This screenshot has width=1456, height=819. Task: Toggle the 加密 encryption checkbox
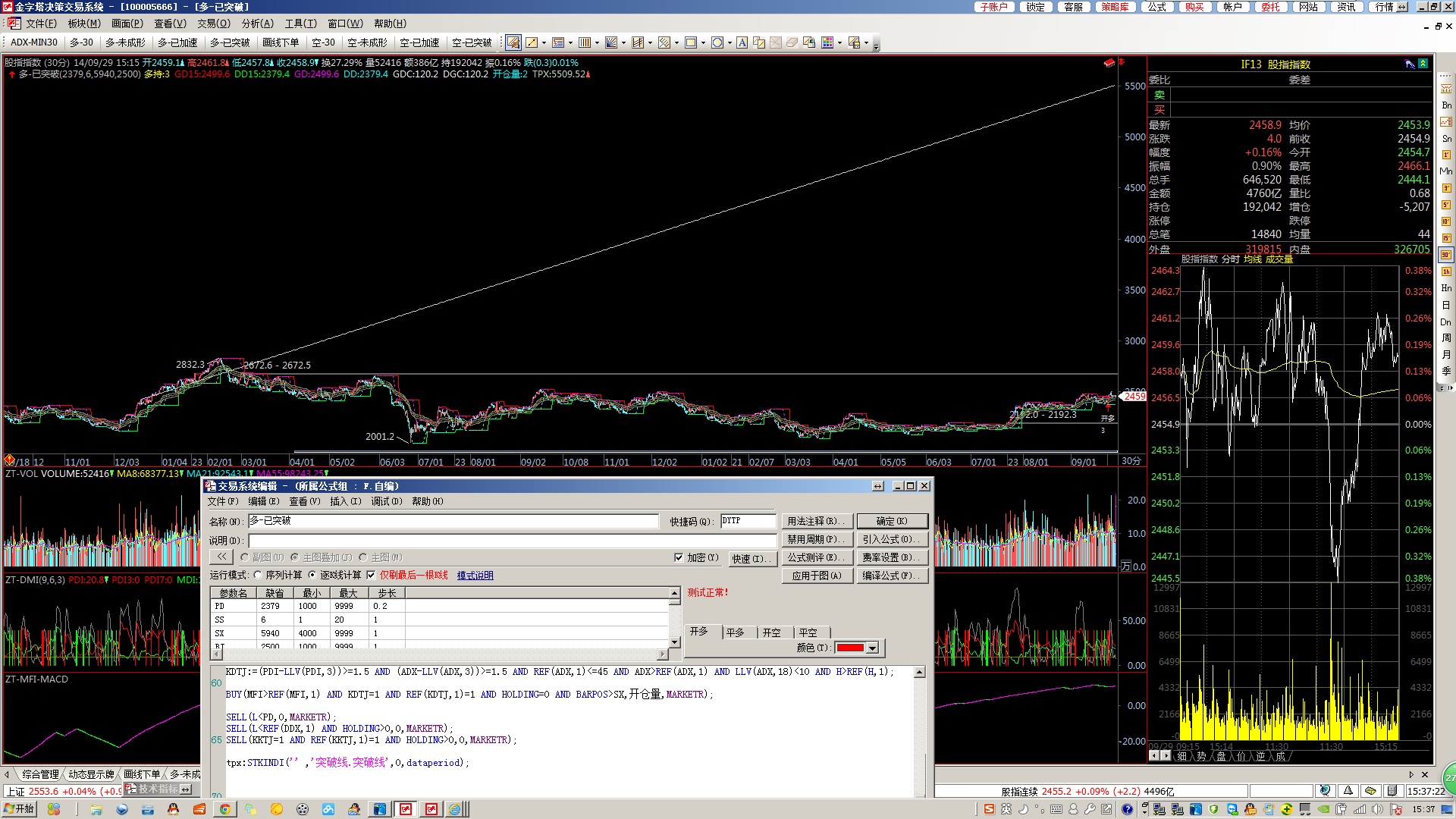pos(679,557)
